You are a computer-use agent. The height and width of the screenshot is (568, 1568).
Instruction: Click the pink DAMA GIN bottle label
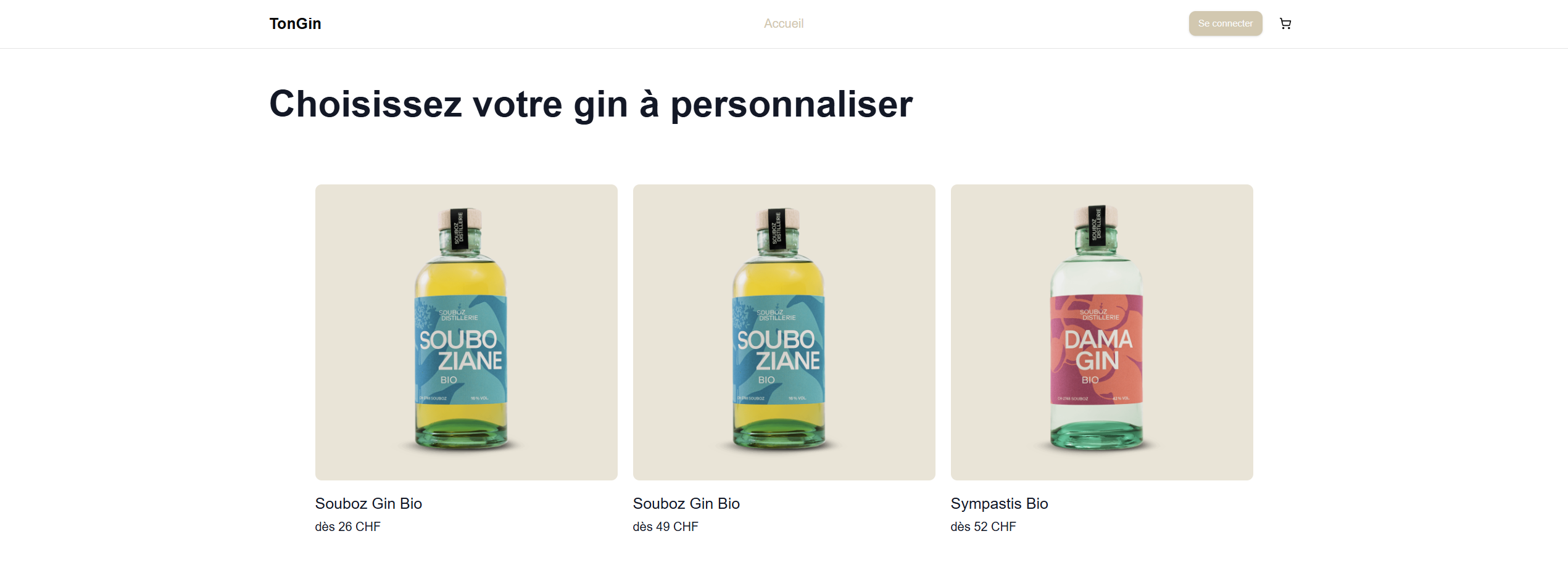pyautogui.click(x=1097, y=349)
